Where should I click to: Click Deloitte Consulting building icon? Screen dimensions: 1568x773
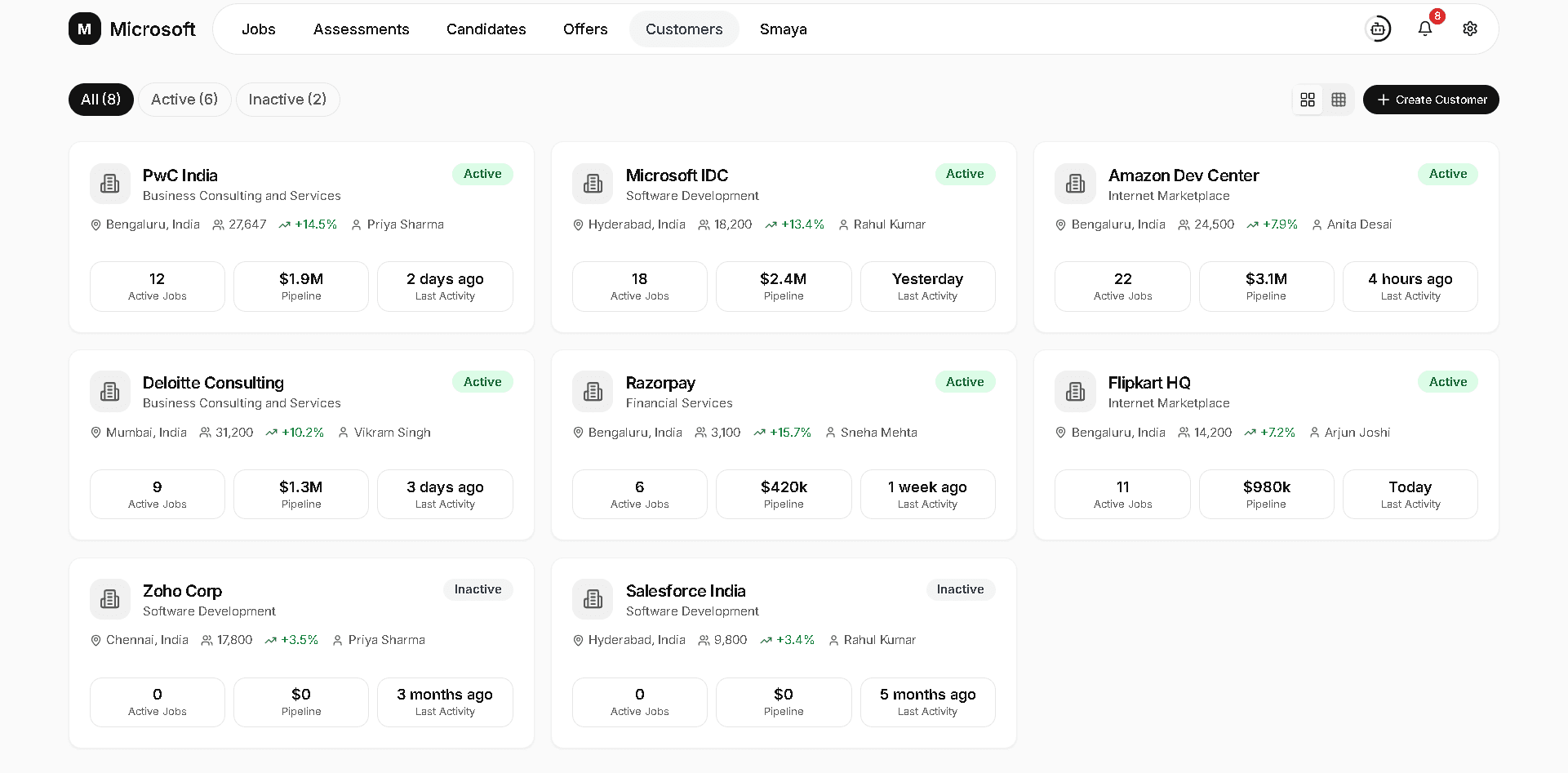[110, 391]
